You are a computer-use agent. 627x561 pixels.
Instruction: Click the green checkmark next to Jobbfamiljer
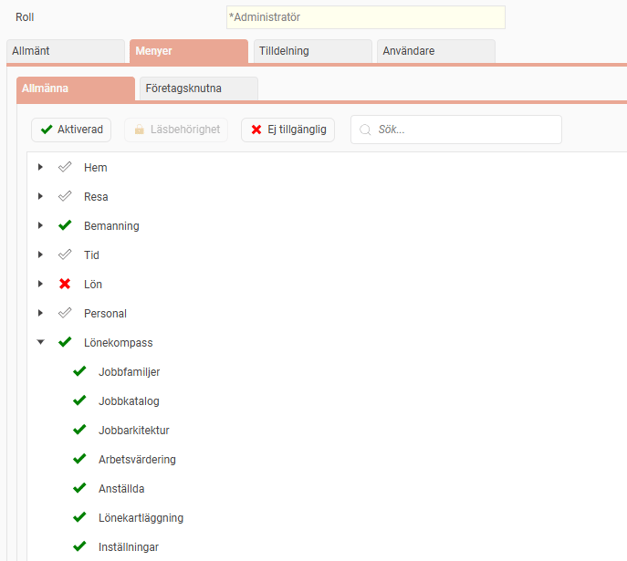pos(80,372)
